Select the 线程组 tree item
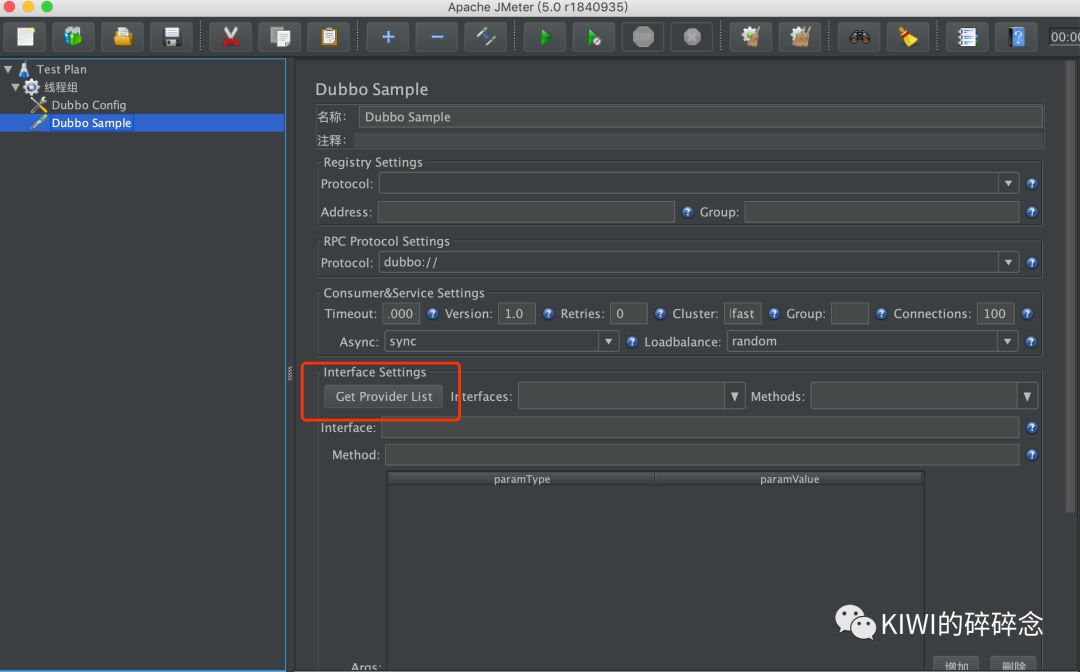Image resolution: width=1080 pixels, height=672 pixels. pyautogui.click(x=61, y=87)
